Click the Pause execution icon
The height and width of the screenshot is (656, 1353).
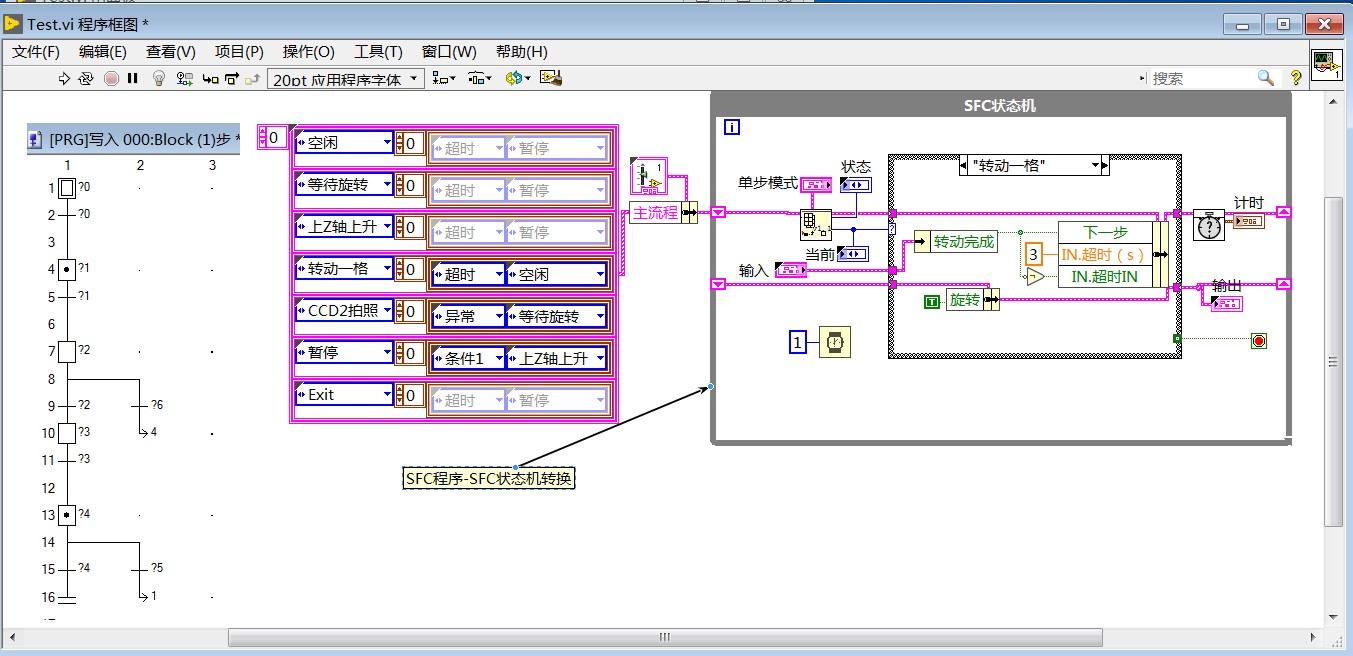132,78
